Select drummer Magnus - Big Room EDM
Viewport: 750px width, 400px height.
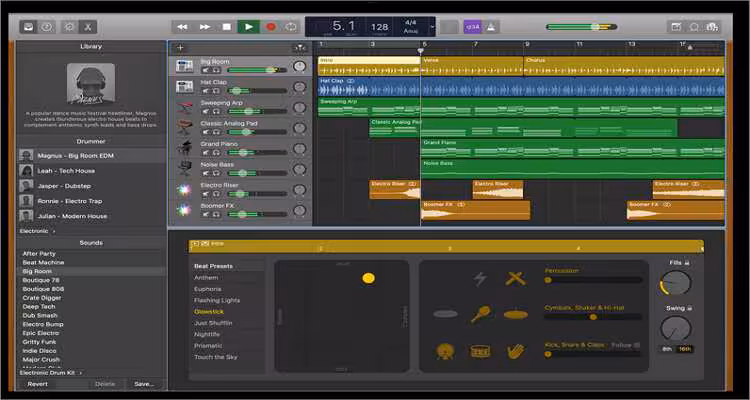pyautogui.click(x=91, y=156)
